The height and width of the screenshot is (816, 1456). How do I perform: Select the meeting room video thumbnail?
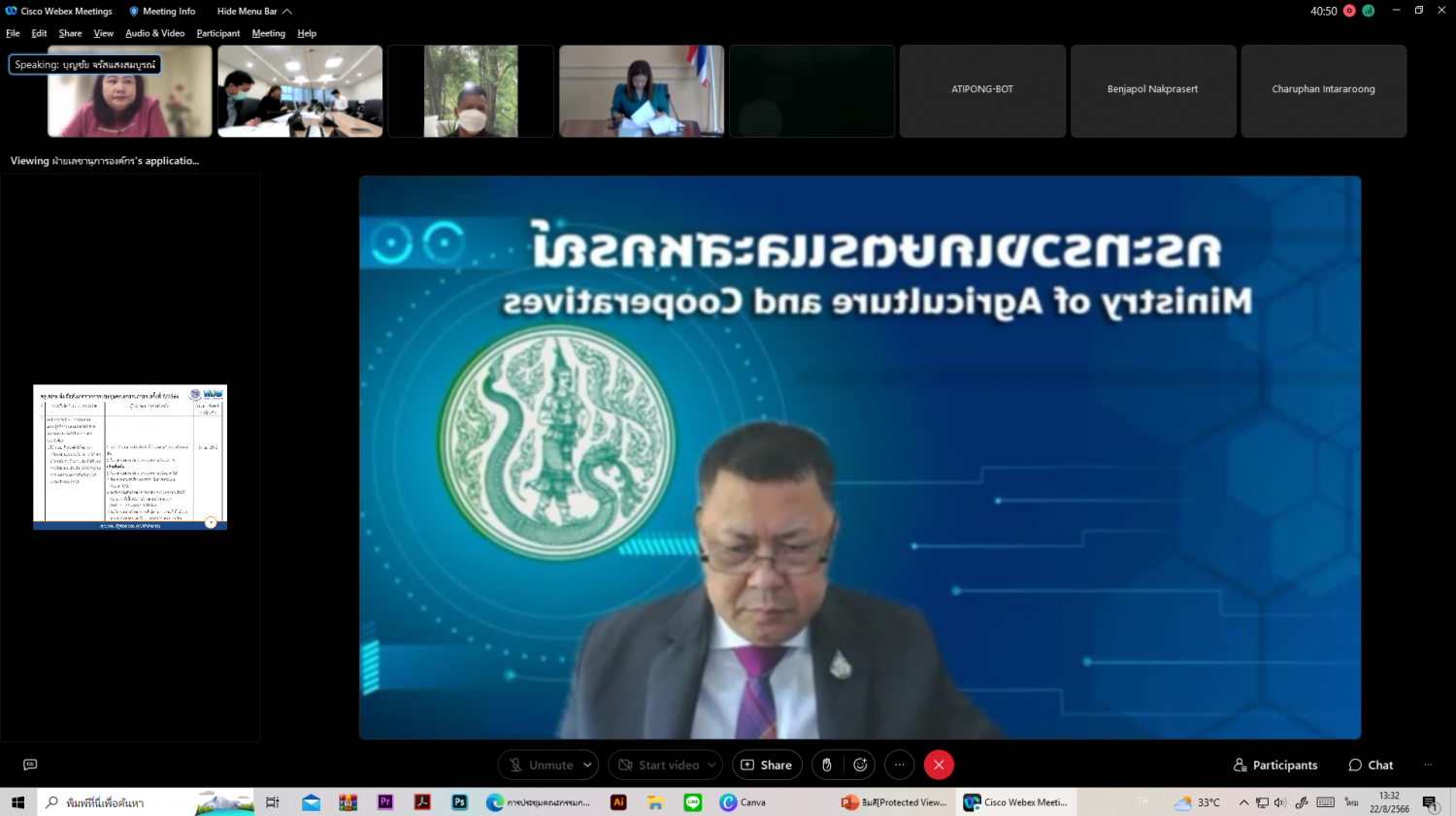click(300, 91)
